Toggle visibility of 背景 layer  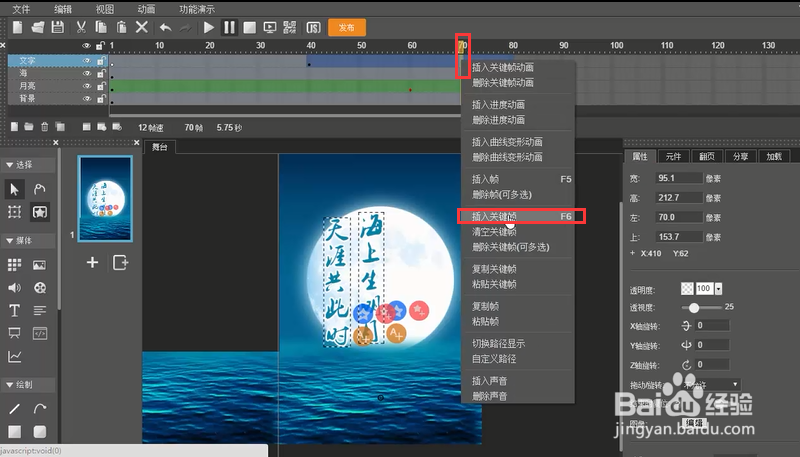click(87, 98)
